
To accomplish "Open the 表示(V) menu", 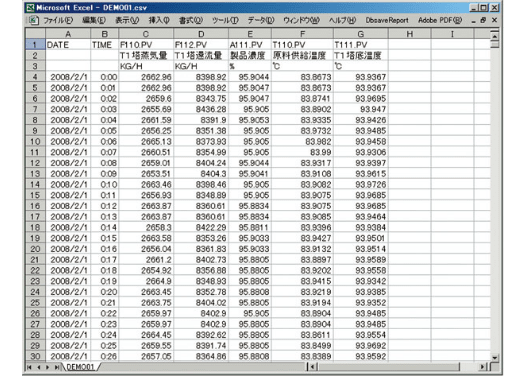I will pyautogui.click(x=127, y=20).
